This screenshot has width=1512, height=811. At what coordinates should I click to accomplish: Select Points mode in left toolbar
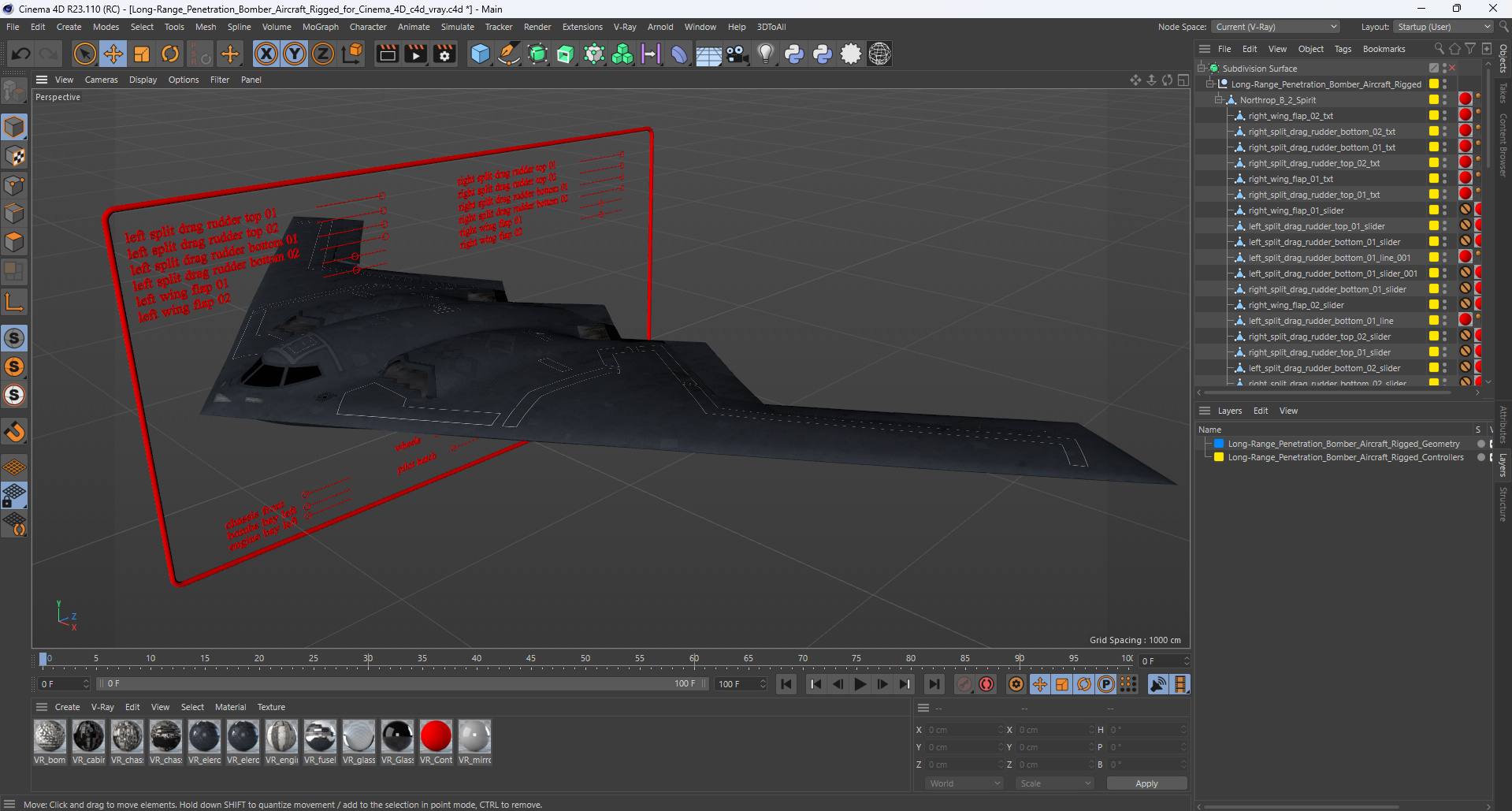pyautogui.click(x=14, y=185)
